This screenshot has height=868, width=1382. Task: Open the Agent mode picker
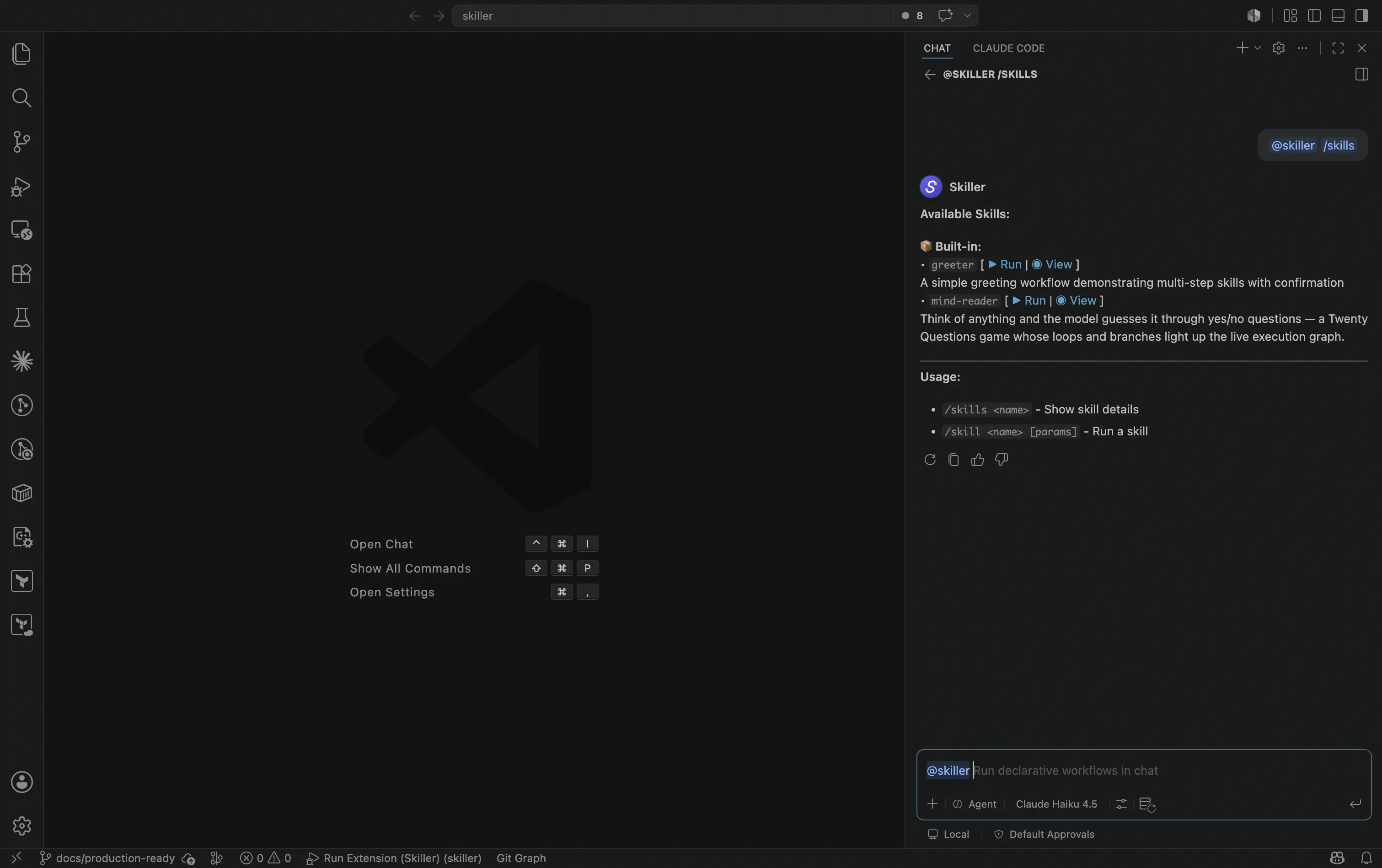tap(975, 804)
